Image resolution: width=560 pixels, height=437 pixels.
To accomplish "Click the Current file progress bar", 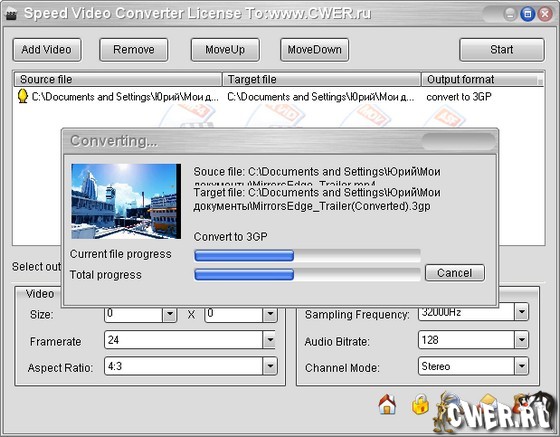I will pyautogui.click(x=307, y=256).
